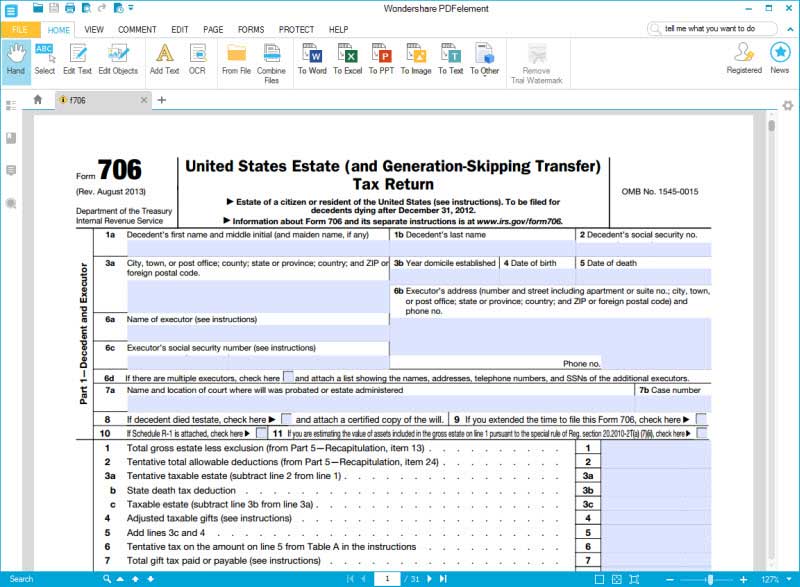The width and height of the screenshot is (800, 587).
Task: Open the zoom percentage dropdown arrow
Action: 789,579
